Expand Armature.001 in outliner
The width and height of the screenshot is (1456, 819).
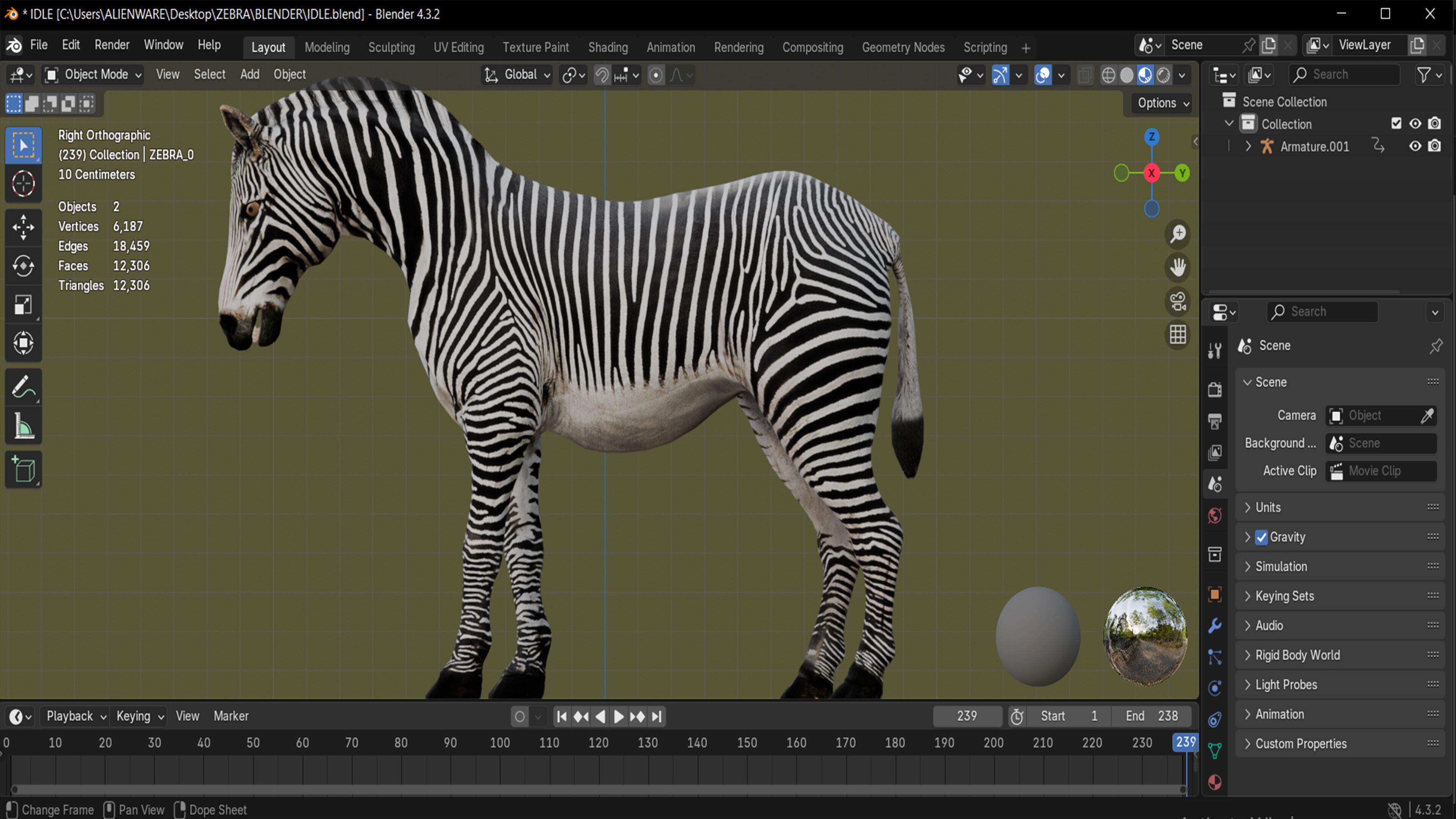click(x=1248, y=146)
